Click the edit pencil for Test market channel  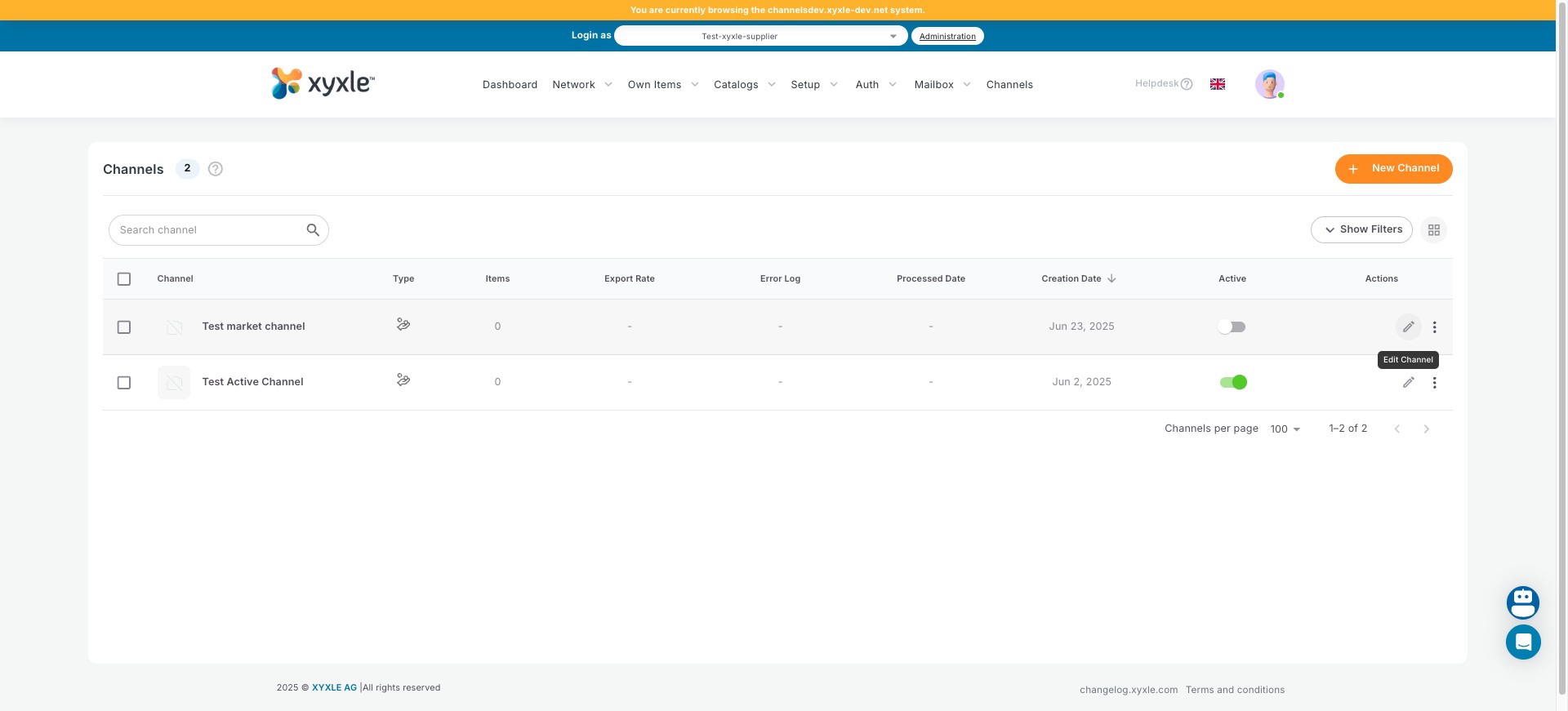[1408, 327]
